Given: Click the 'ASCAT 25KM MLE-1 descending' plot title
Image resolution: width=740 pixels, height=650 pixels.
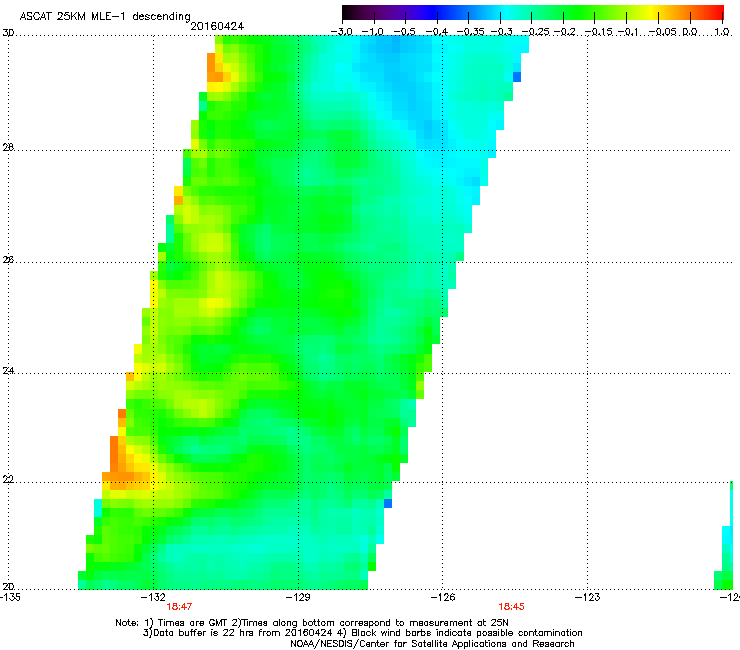Looking at the screenshot, I should click(x=105, y=17).
